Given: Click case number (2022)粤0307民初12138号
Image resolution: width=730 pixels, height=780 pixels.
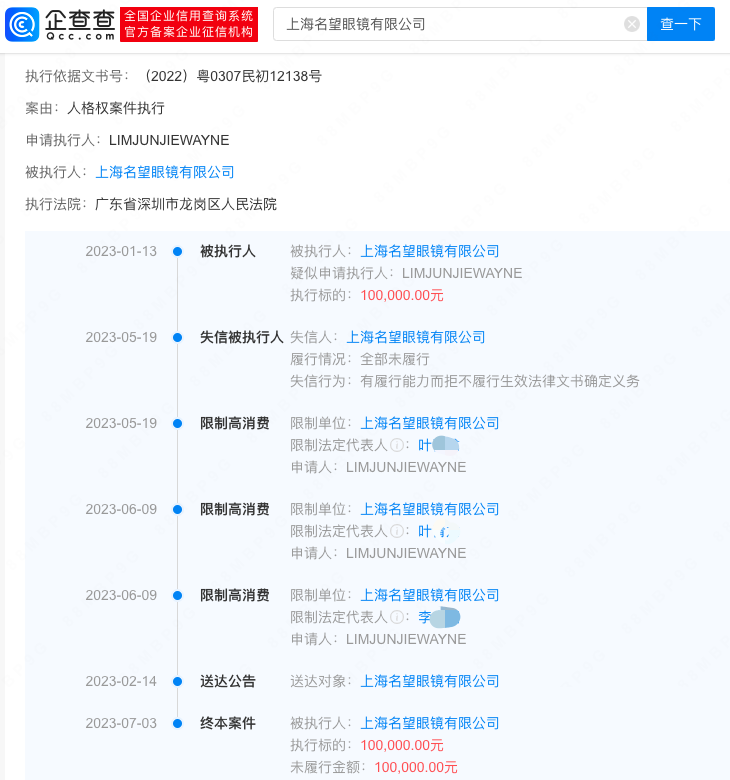Looking at the screenshot, I should click(232, 76).
